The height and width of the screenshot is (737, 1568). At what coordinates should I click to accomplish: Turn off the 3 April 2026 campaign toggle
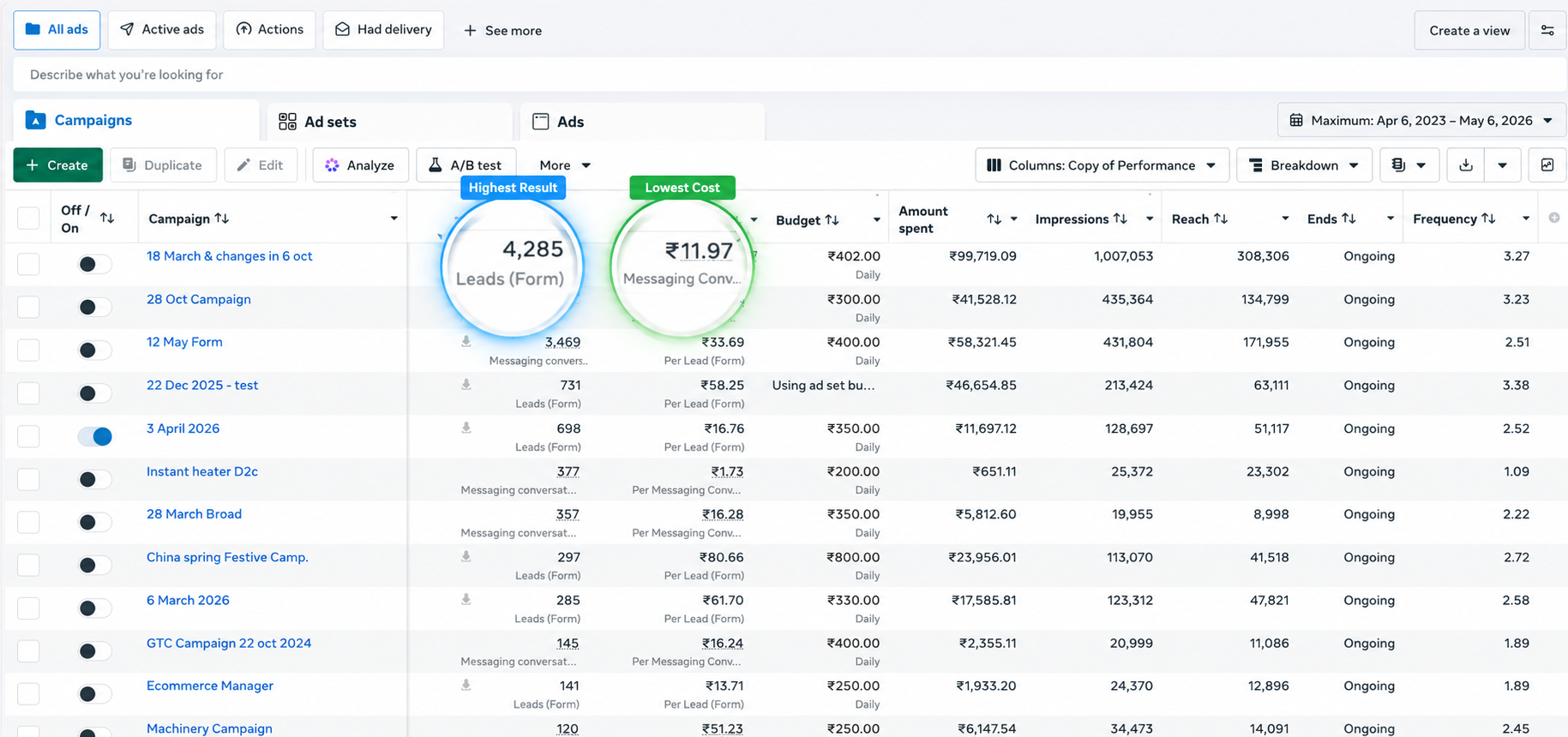(95, 436)
